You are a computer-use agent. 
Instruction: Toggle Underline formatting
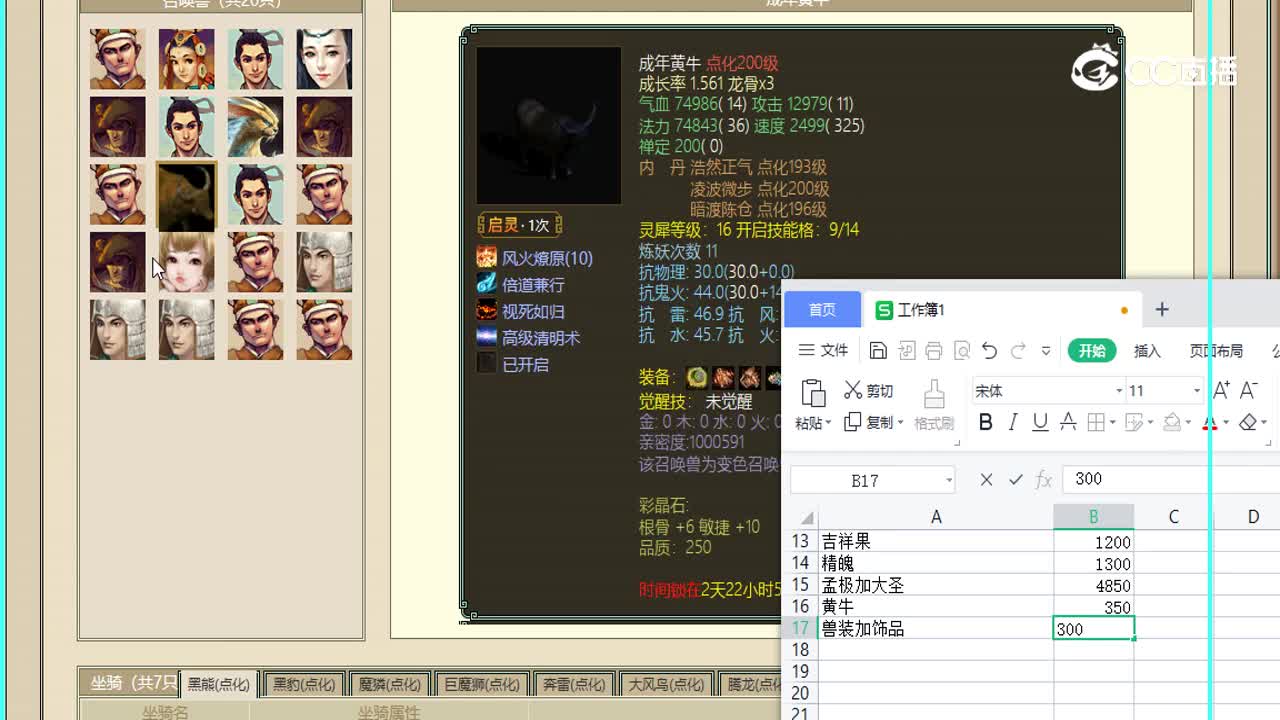[1040, 422]
